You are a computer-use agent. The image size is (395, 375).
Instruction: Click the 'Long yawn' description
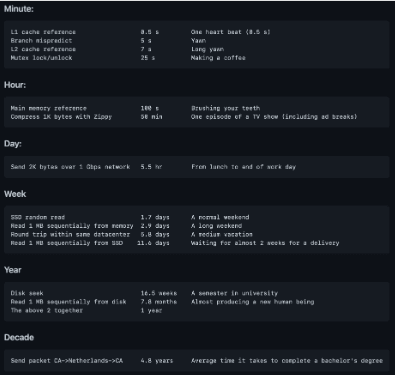(207, 49)
